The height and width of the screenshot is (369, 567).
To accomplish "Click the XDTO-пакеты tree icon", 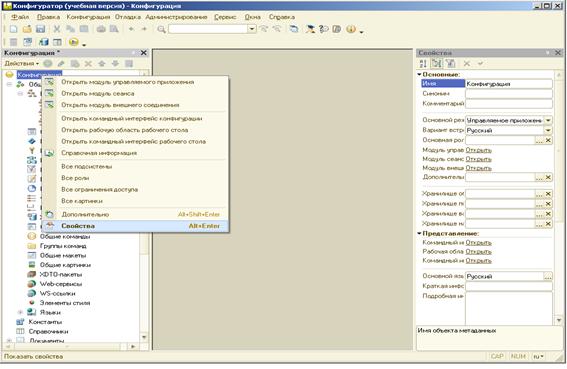I will (32, 274).
